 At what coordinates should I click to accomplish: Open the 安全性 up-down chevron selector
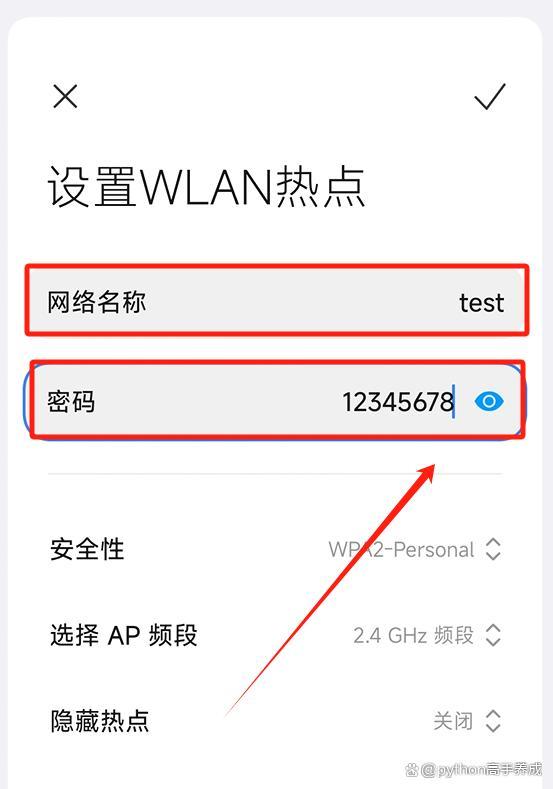[x=493, y=549]
